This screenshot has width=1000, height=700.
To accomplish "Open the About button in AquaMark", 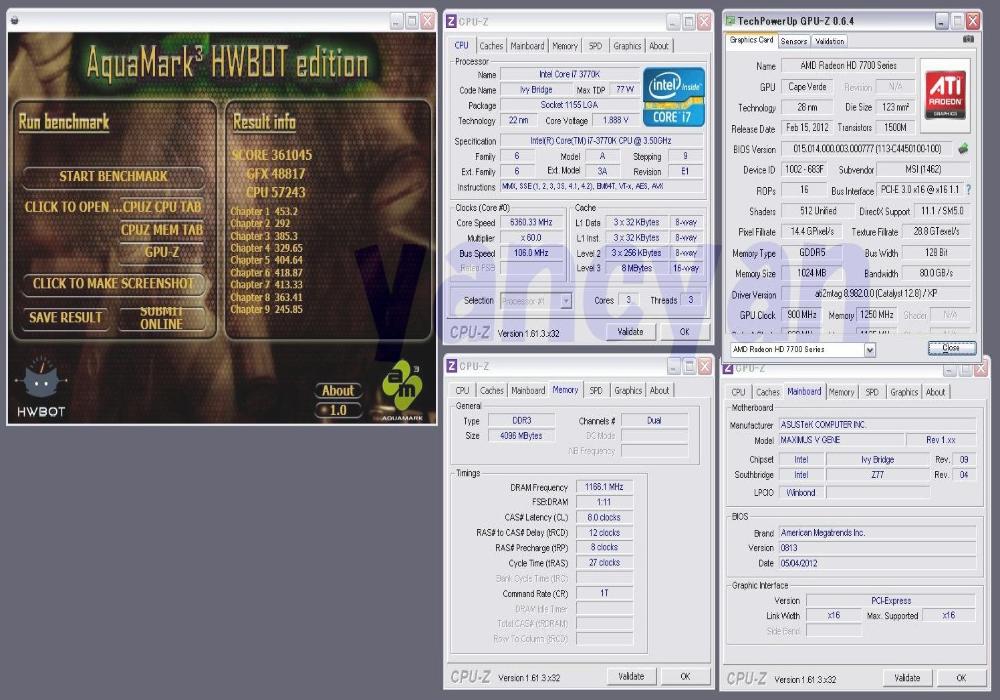I will 338,391.
